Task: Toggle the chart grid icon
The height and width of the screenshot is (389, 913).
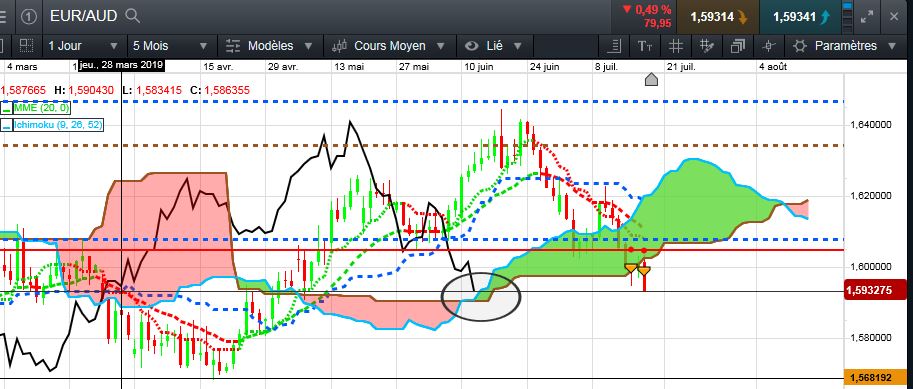Action: 675,45
